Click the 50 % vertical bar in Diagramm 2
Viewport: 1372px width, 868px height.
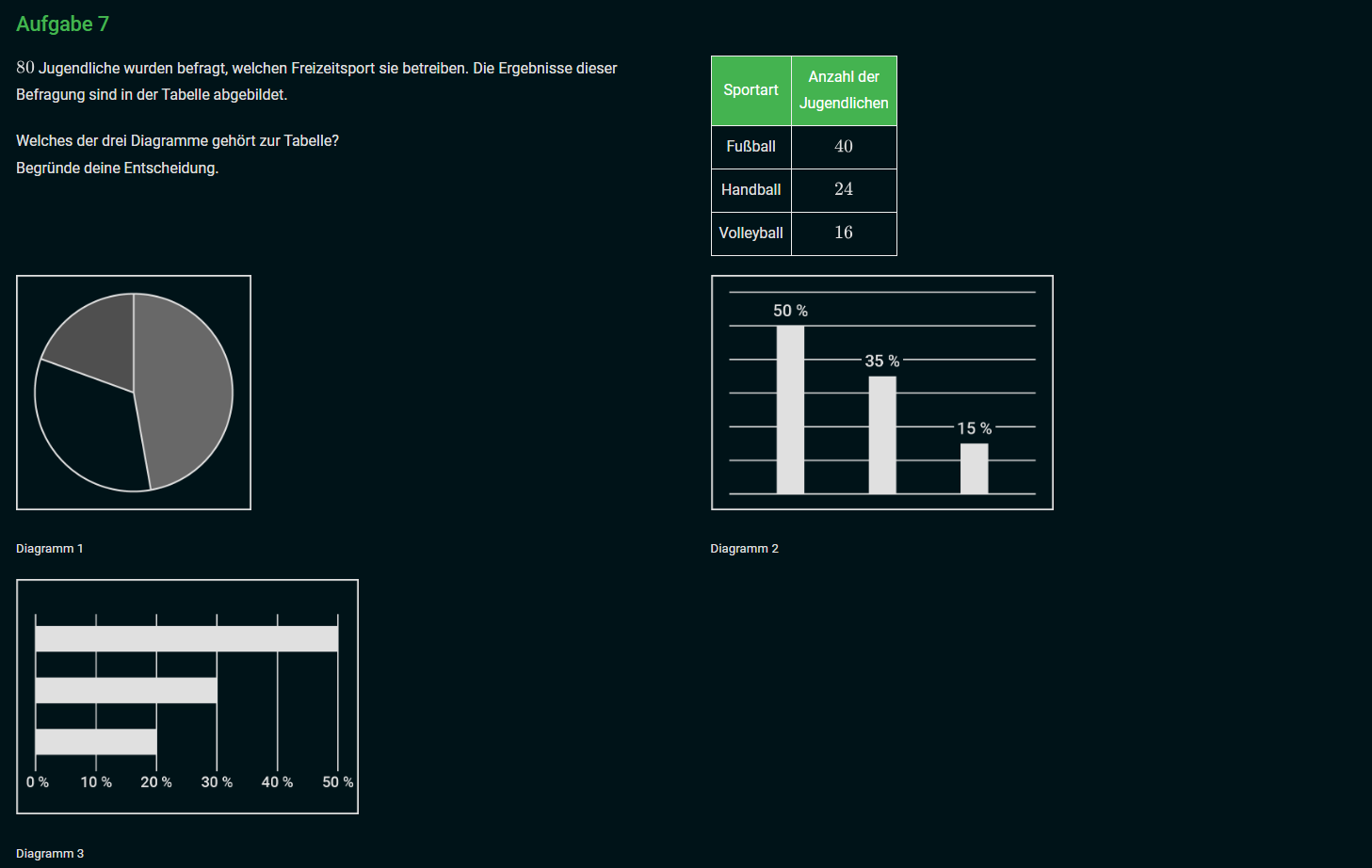(x=790, y=410)
